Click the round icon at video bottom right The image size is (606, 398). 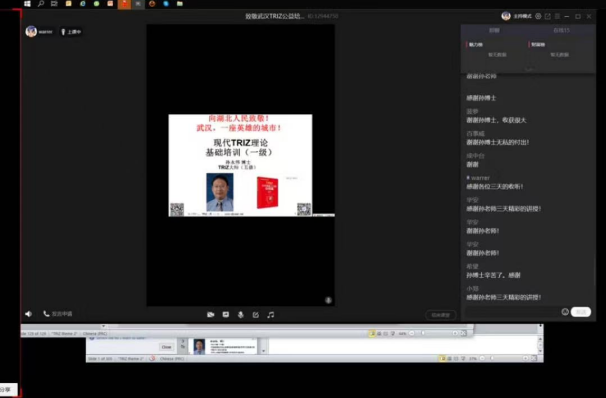(x=328, y=300)
